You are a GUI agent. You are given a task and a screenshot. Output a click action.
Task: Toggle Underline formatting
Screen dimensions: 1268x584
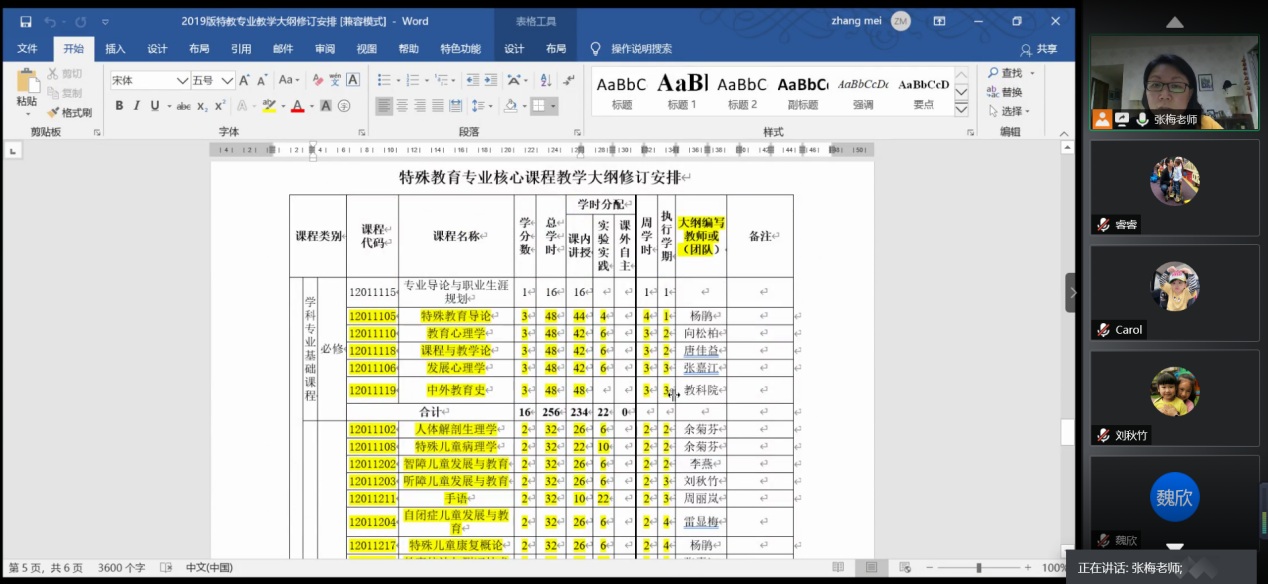coord(155,106)
